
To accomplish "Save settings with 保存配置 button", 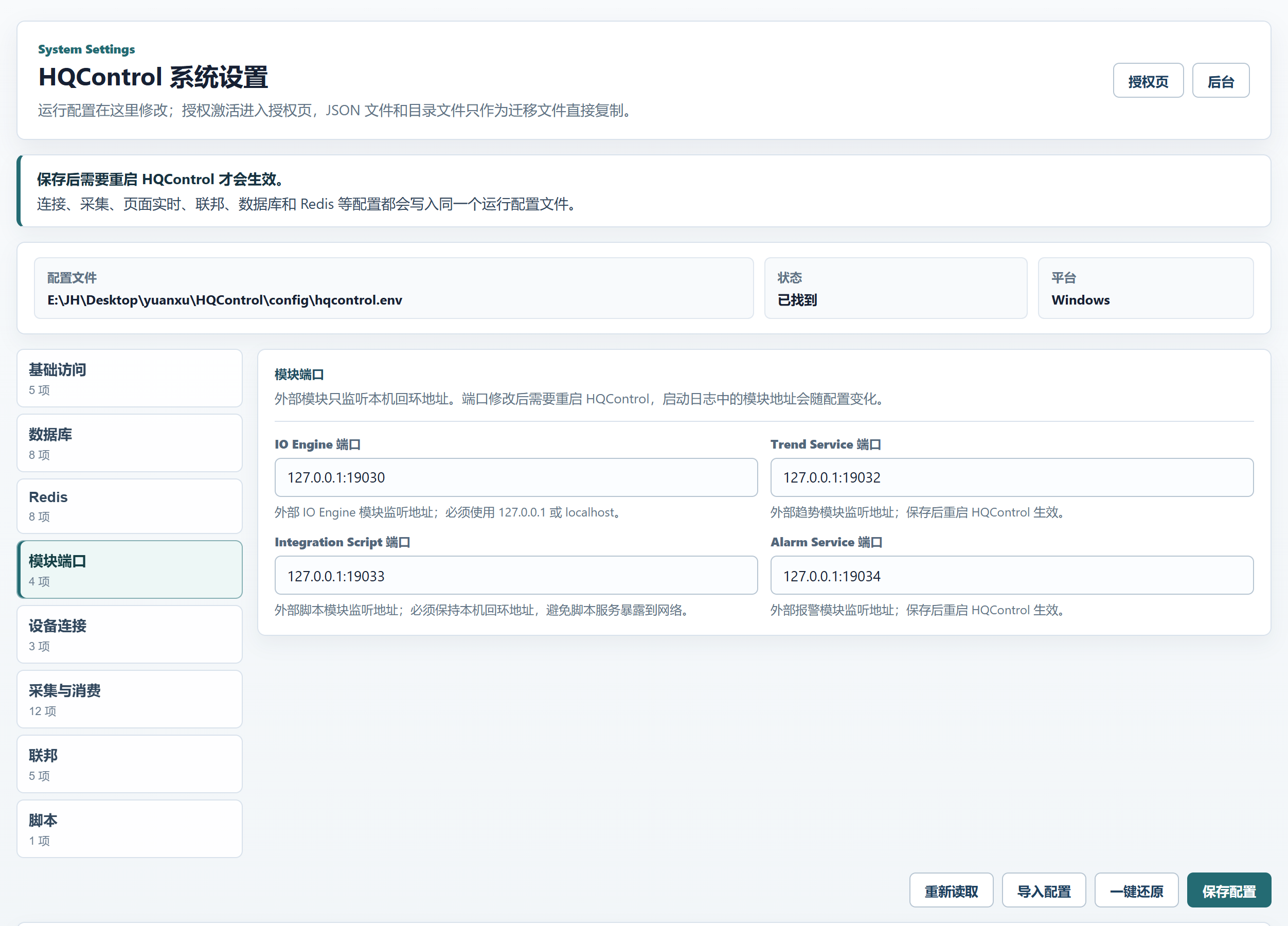I will click(1229, 890).
